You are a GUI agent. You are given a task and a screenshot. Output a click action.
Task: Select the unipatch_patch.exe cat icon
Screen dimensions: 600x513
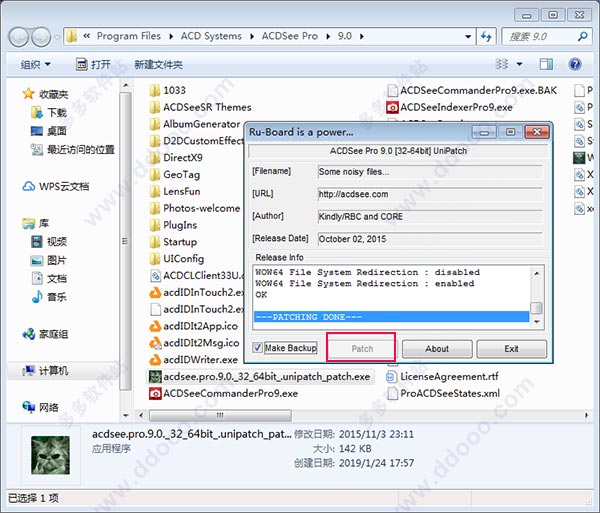tap(155, 377)
